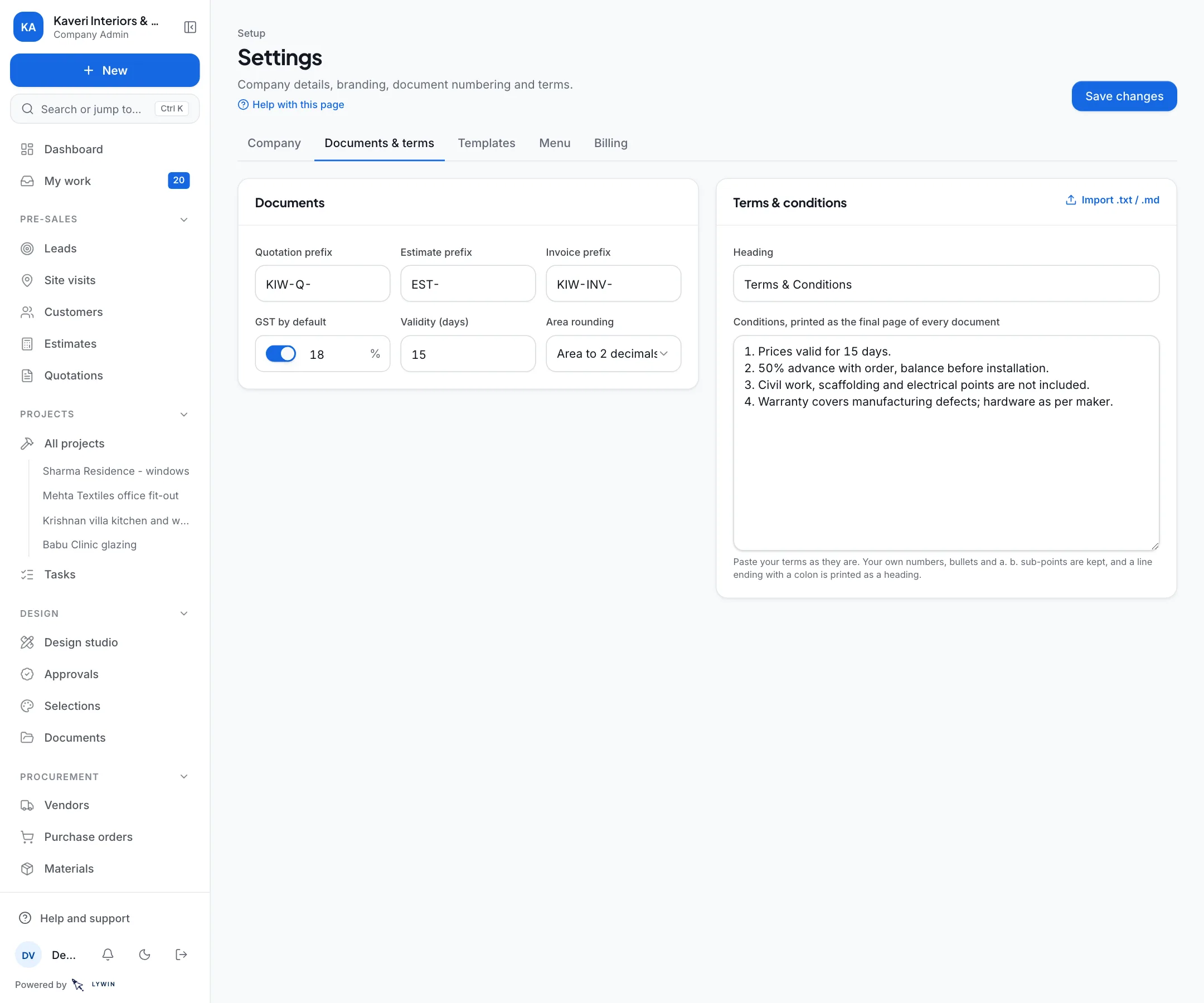Go to Leads

(105, 248)
